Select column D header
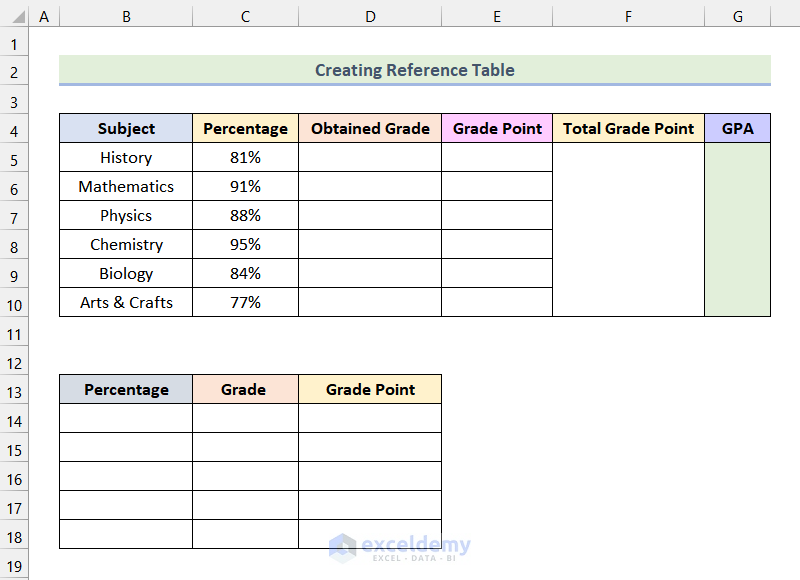This screenshot has height=580, width=800. click(370, 17)
